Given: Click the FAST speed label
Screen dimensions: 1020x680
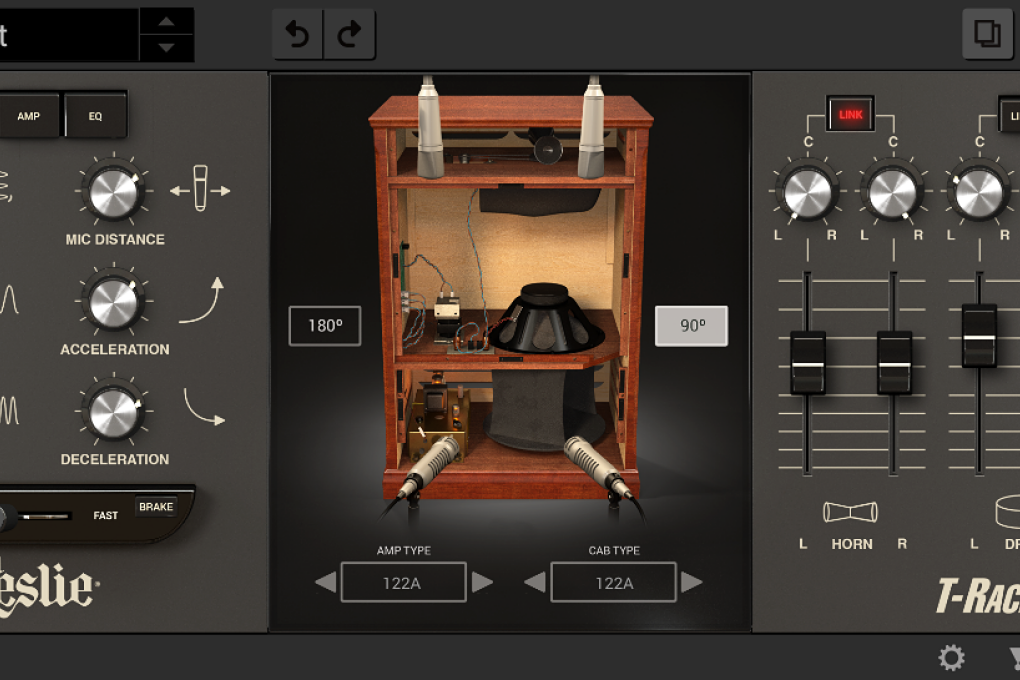Looking at the screenshot, I should [105, 515].
